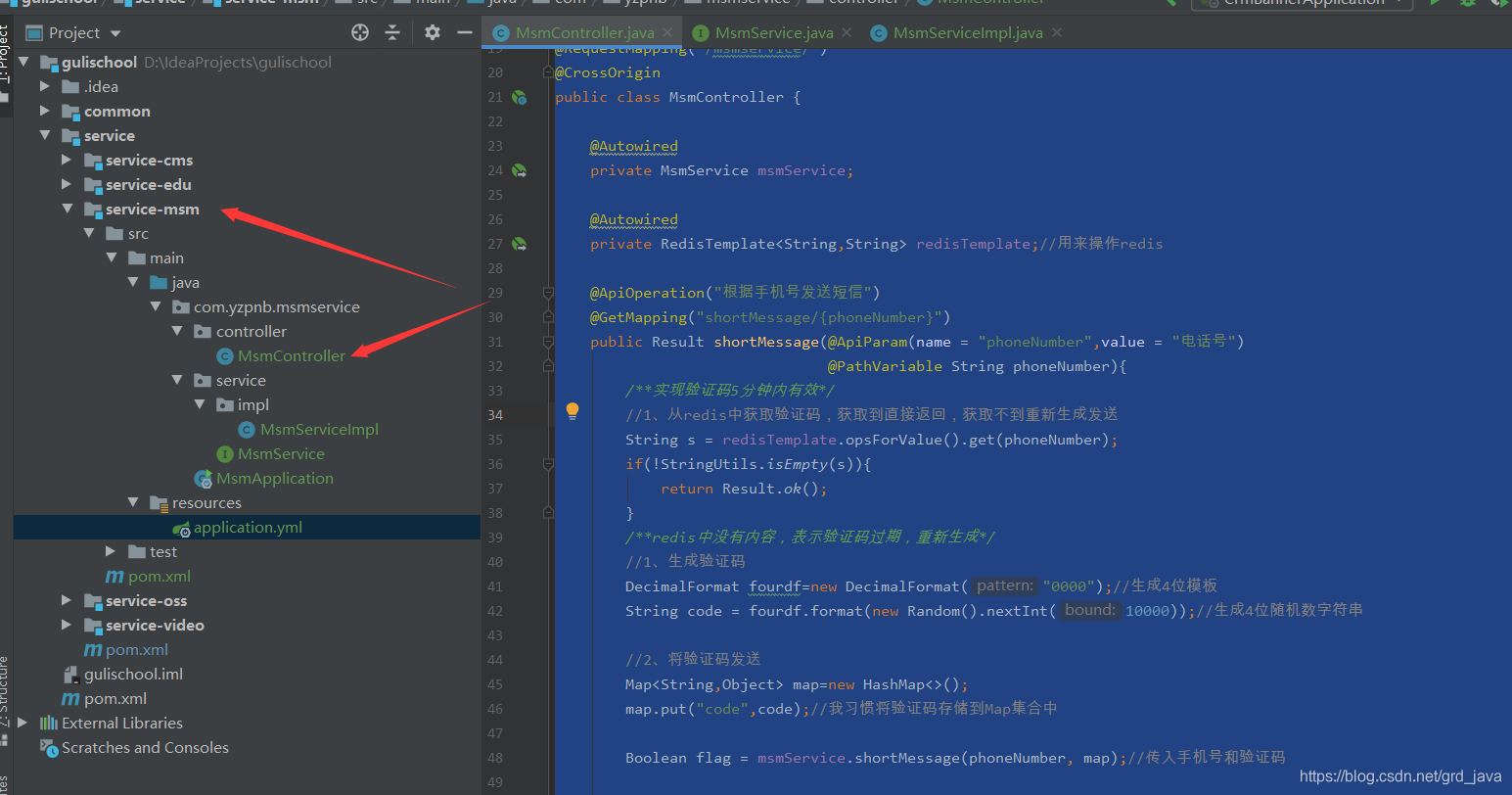The width and height of the screenshot is (1512, 795).
Task: Toggle code fold marker at line 36
Action: point(548,464)
